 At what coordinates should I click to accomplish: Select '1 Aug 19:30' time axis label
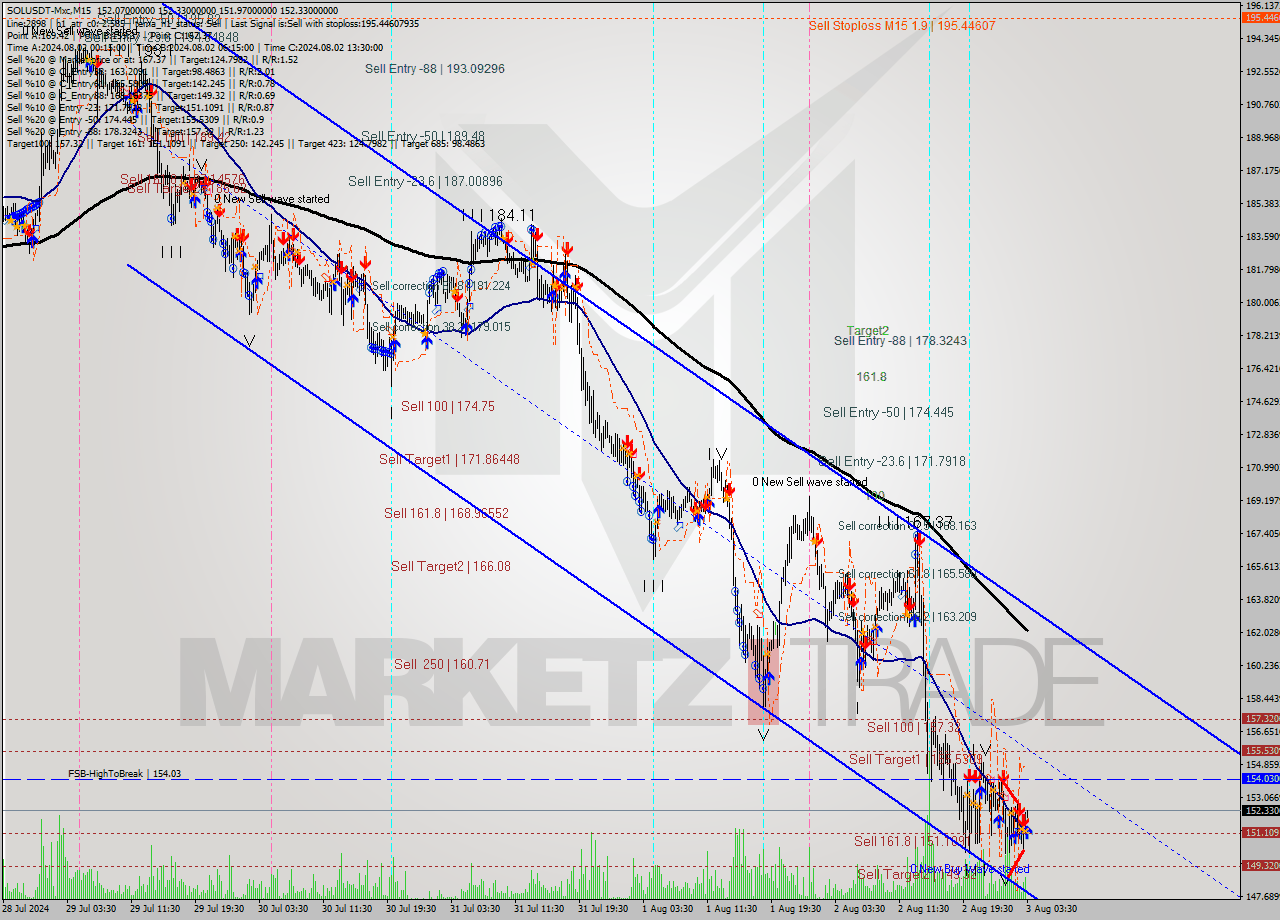pos(795,908)
